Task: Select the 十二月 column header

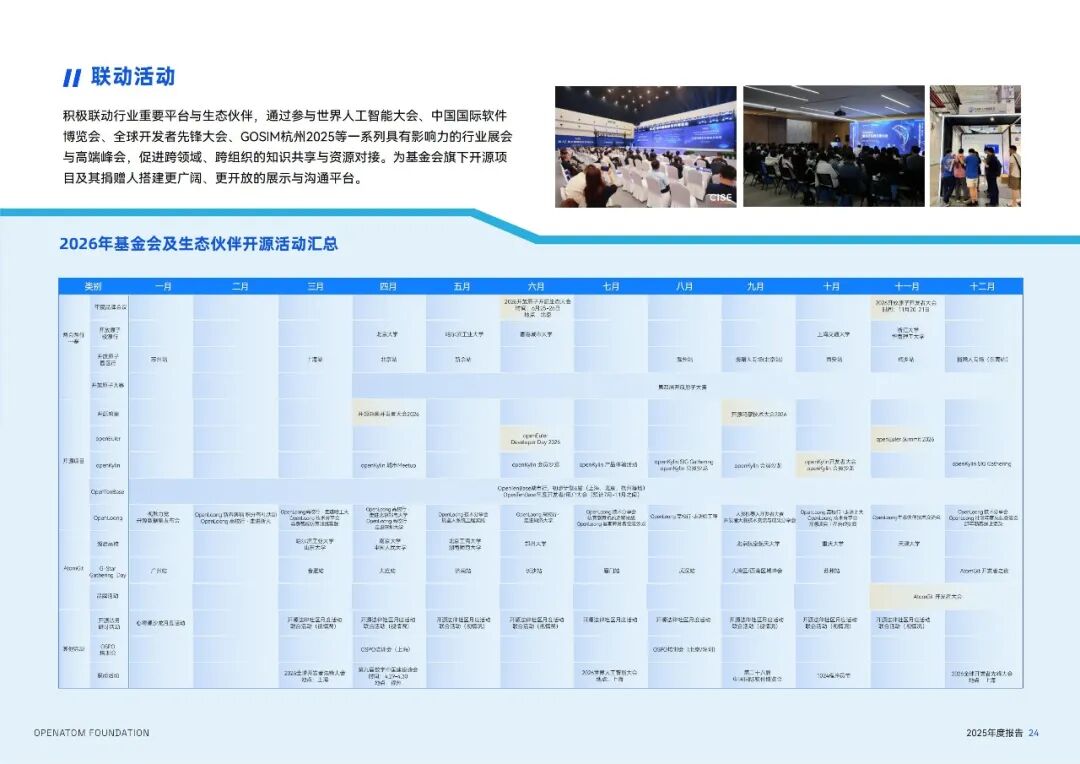Action: click(x=982, y=286)
